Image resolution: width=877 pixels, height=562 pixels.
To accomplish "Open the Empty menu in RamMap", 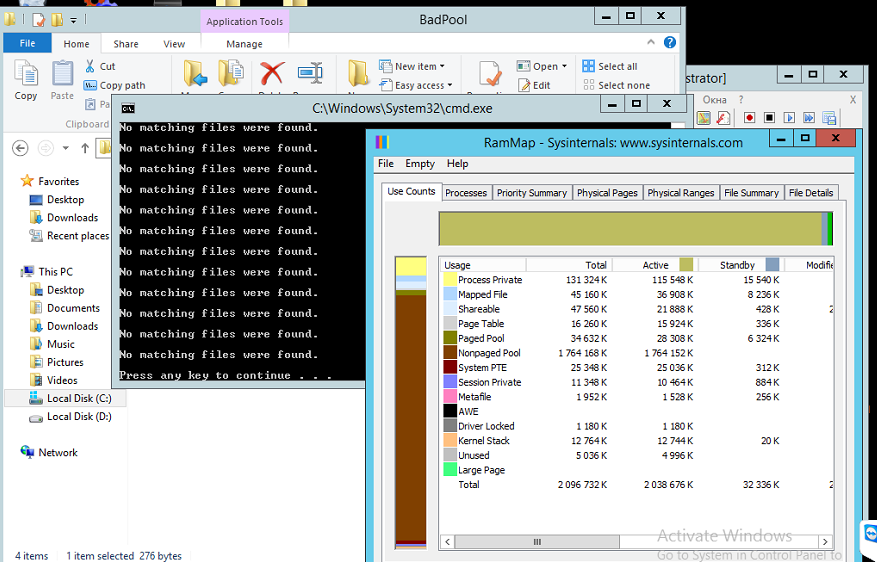I will [x=420, y=164].
